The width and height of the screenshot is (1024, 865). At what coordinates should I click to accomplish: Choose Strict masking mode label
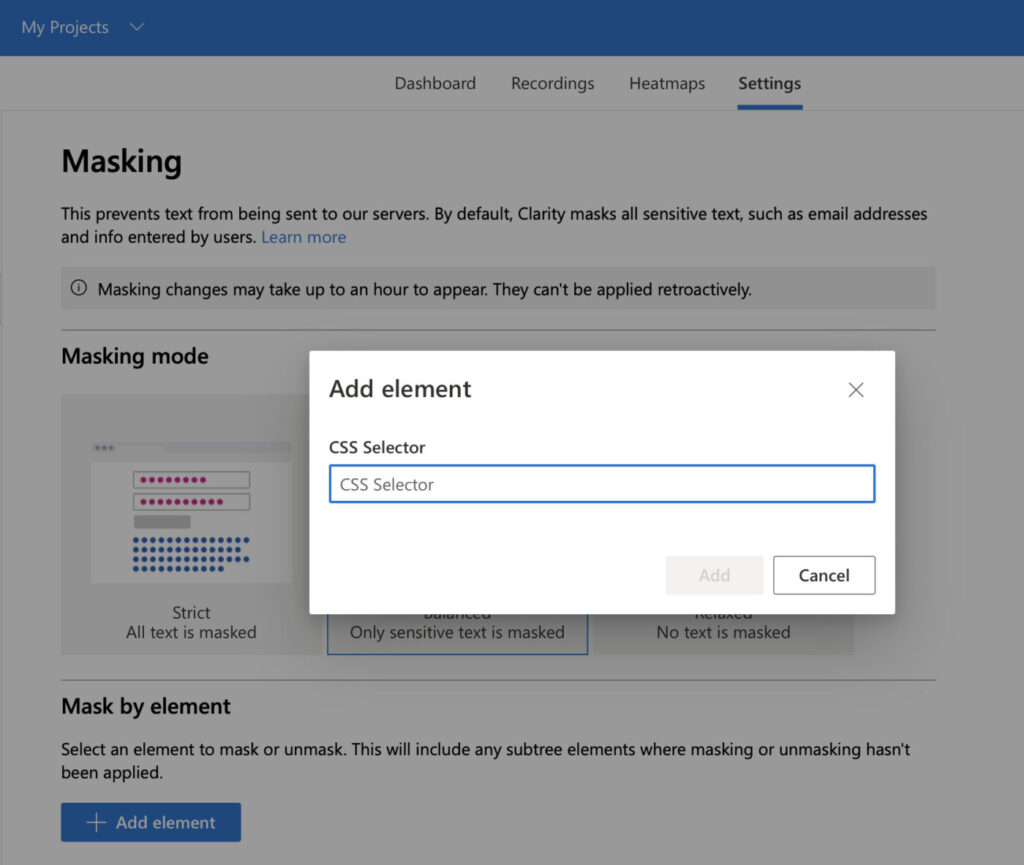pyautogui.click(x=191, y=613)
